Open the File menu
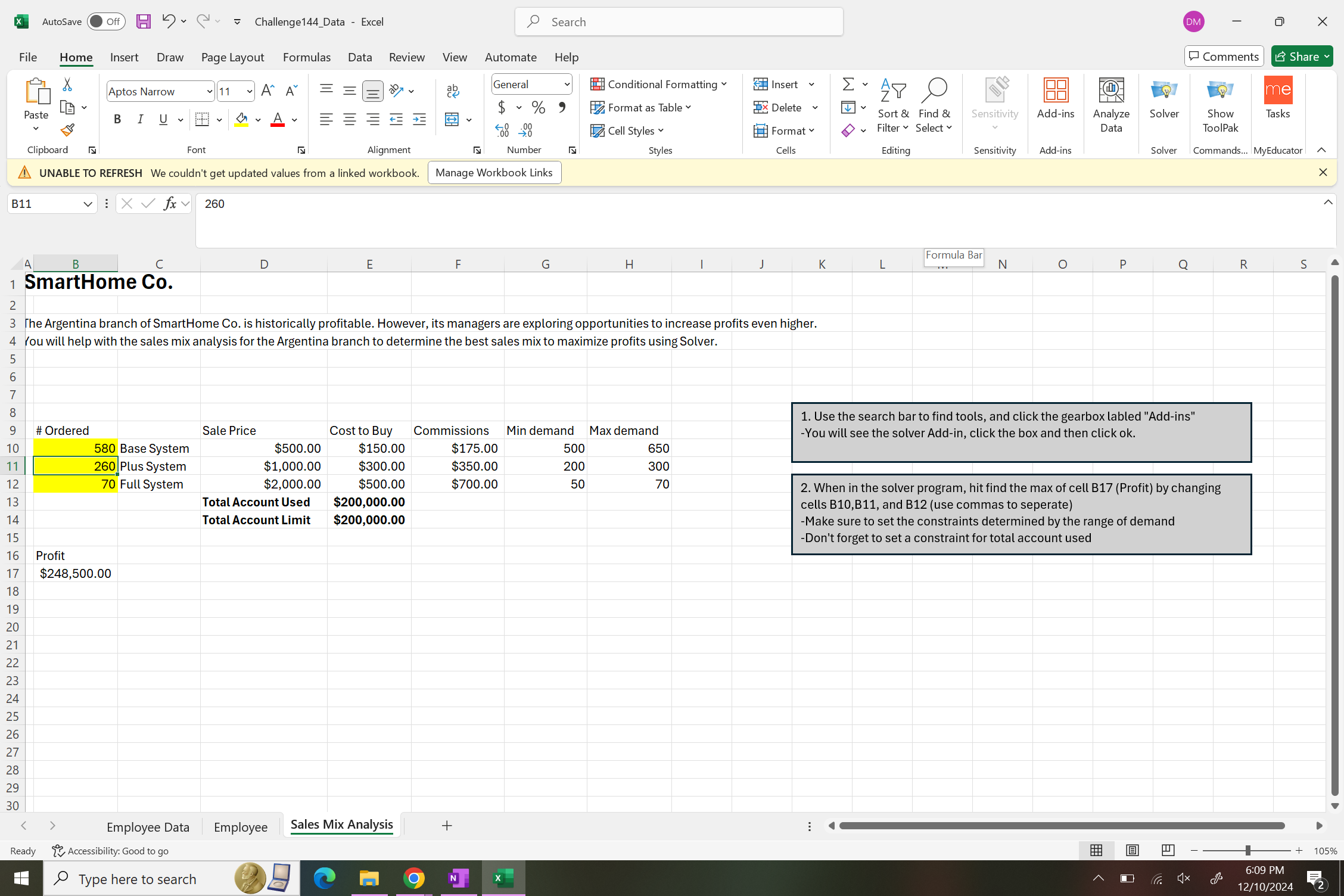 pyautogui.click(x=28, y=57)
